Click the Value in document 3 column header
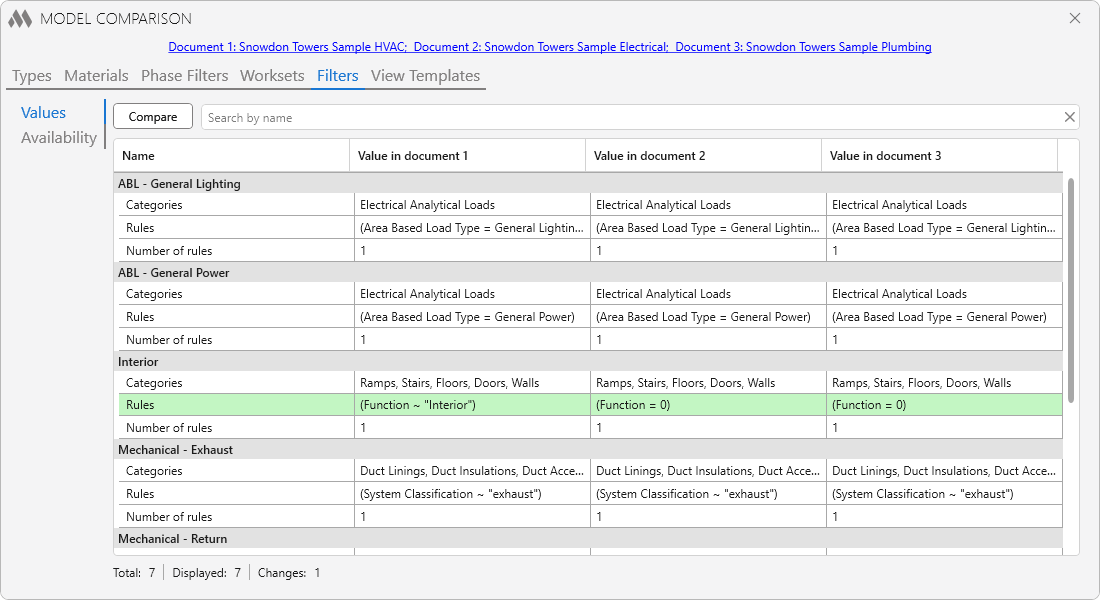Viewport: 1100px width, 600px height. point(939,156)
